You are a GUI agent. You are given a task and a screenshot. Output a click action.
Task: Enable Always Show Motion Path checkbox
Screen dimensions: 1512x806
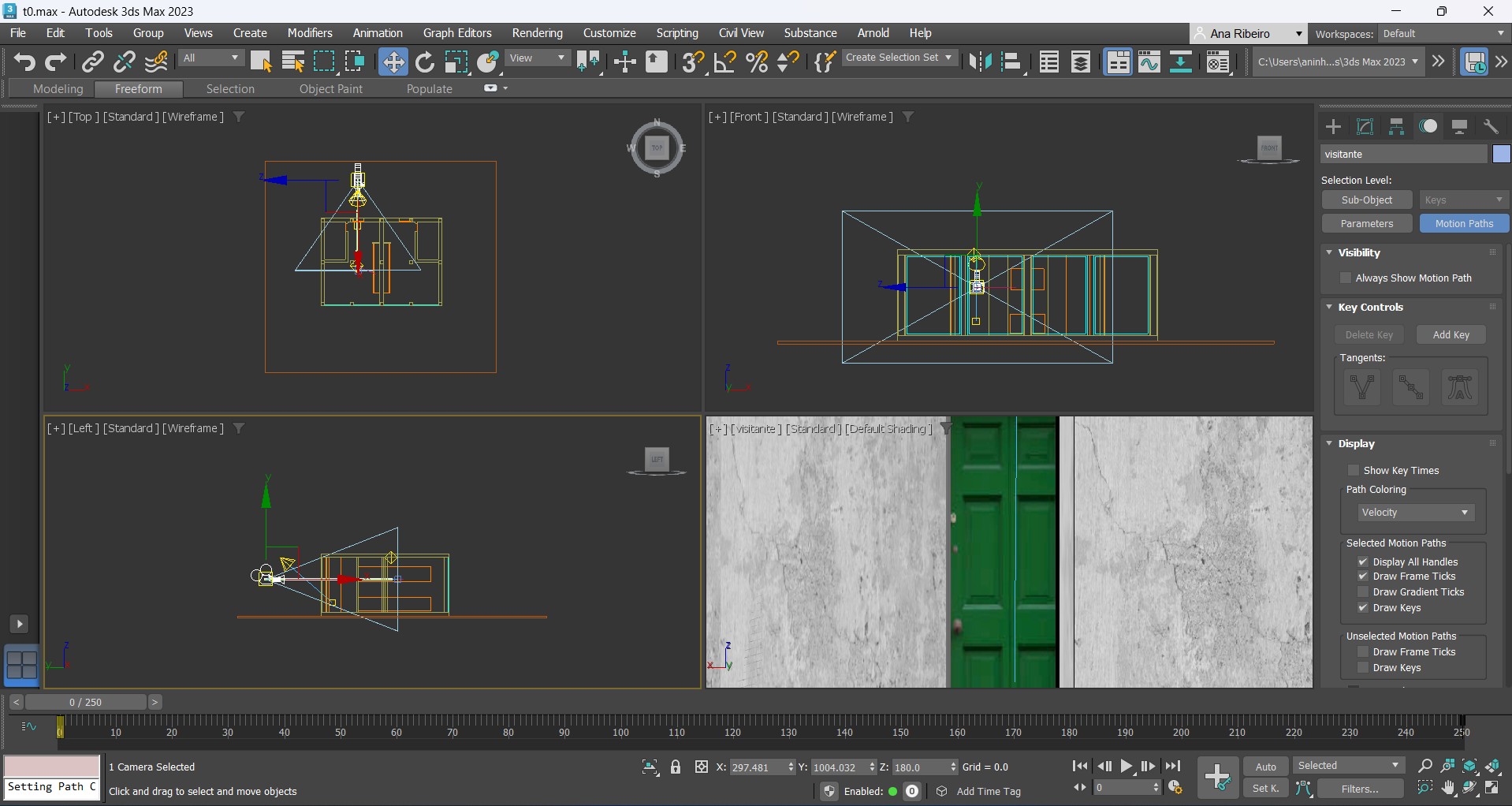click(1346, 278)
